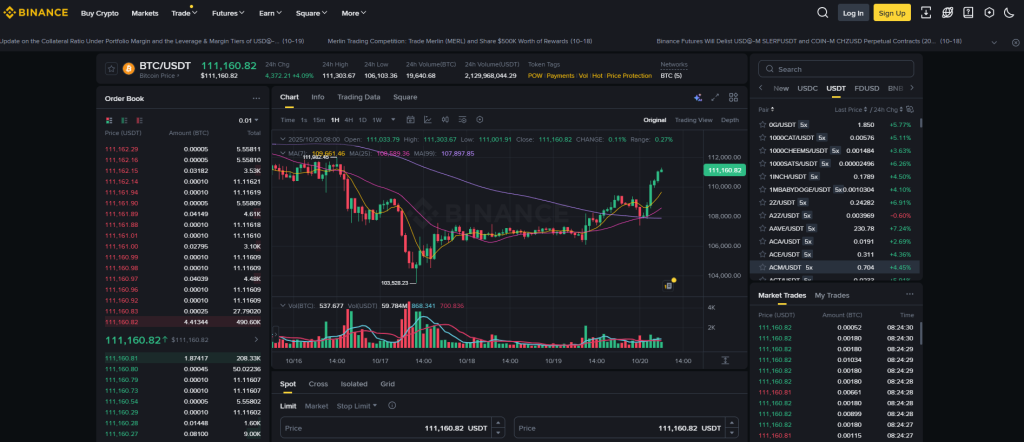Open the chart settings circle icon
Image resolution: width=1024 pixels, height=442 pixels.
click(480, 119)
